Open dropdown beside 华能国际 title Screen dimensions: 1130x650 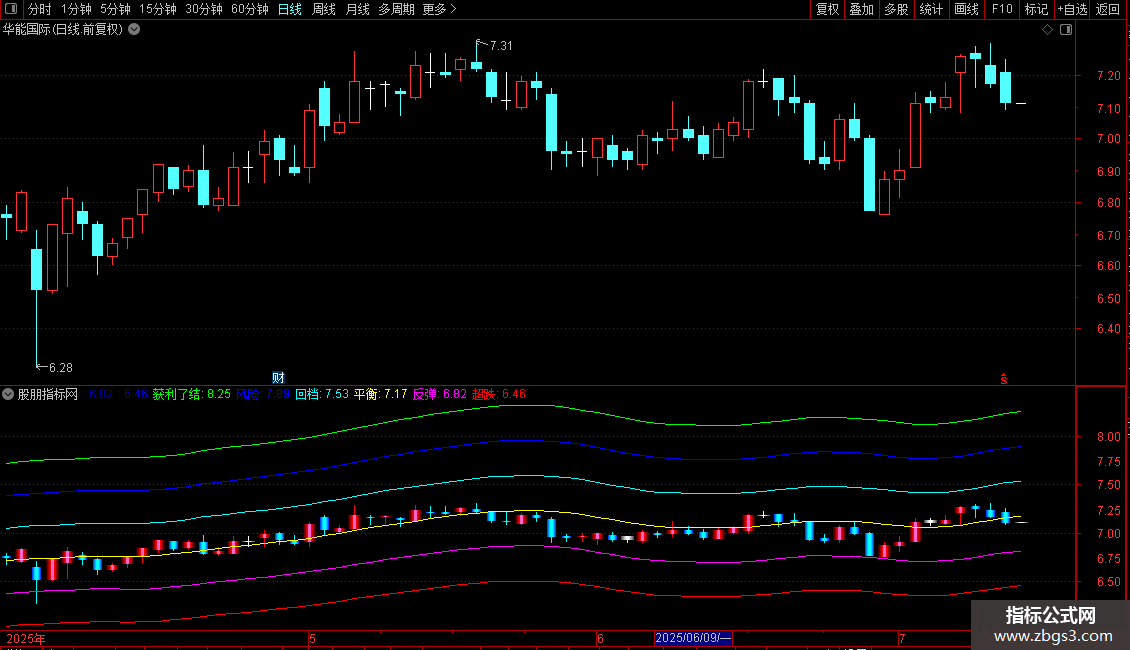coord(134,30)
